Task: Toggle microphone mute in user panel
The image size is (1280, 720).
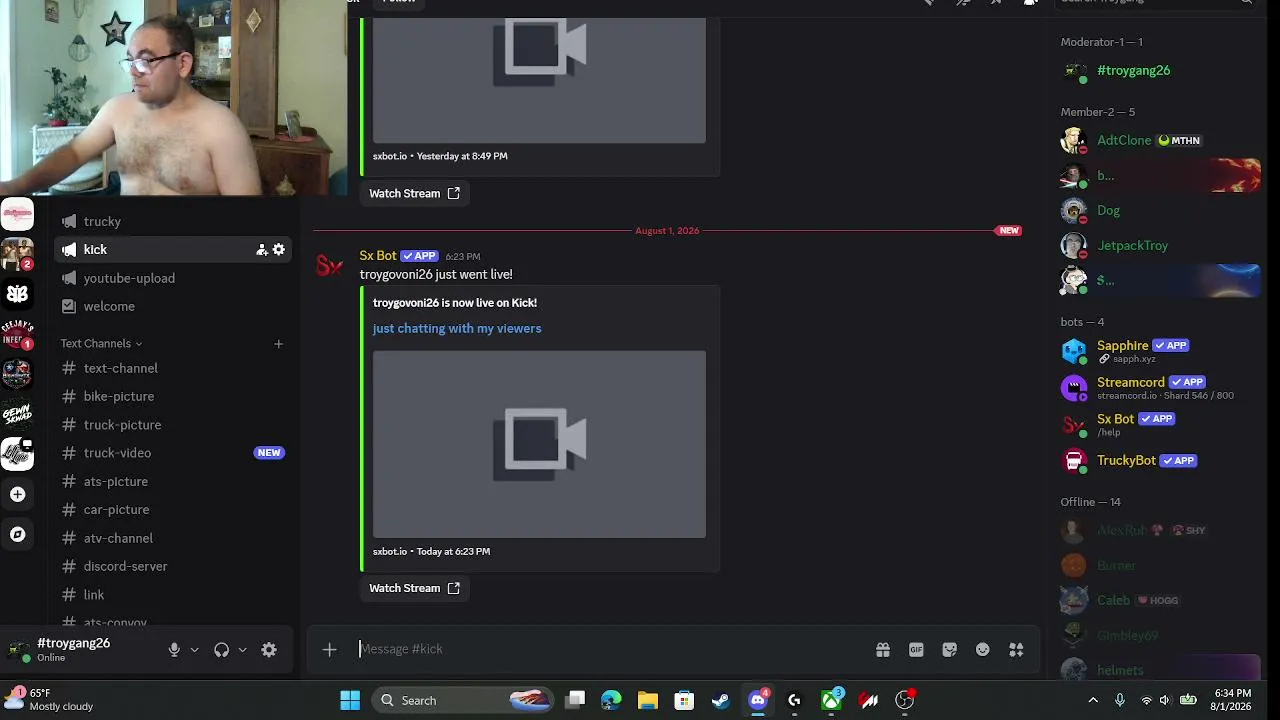Action: point(174,650)
